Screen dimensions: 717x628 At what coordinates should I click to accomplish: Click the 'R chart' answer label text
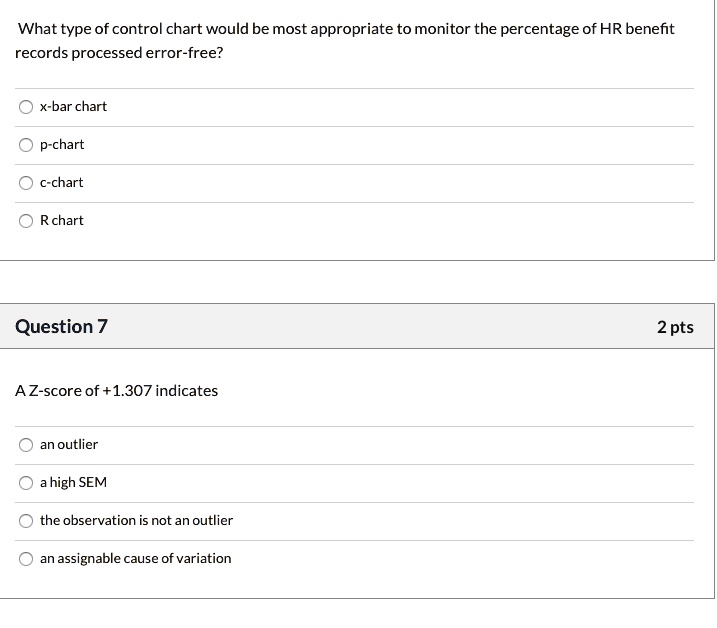click(62, 220)
